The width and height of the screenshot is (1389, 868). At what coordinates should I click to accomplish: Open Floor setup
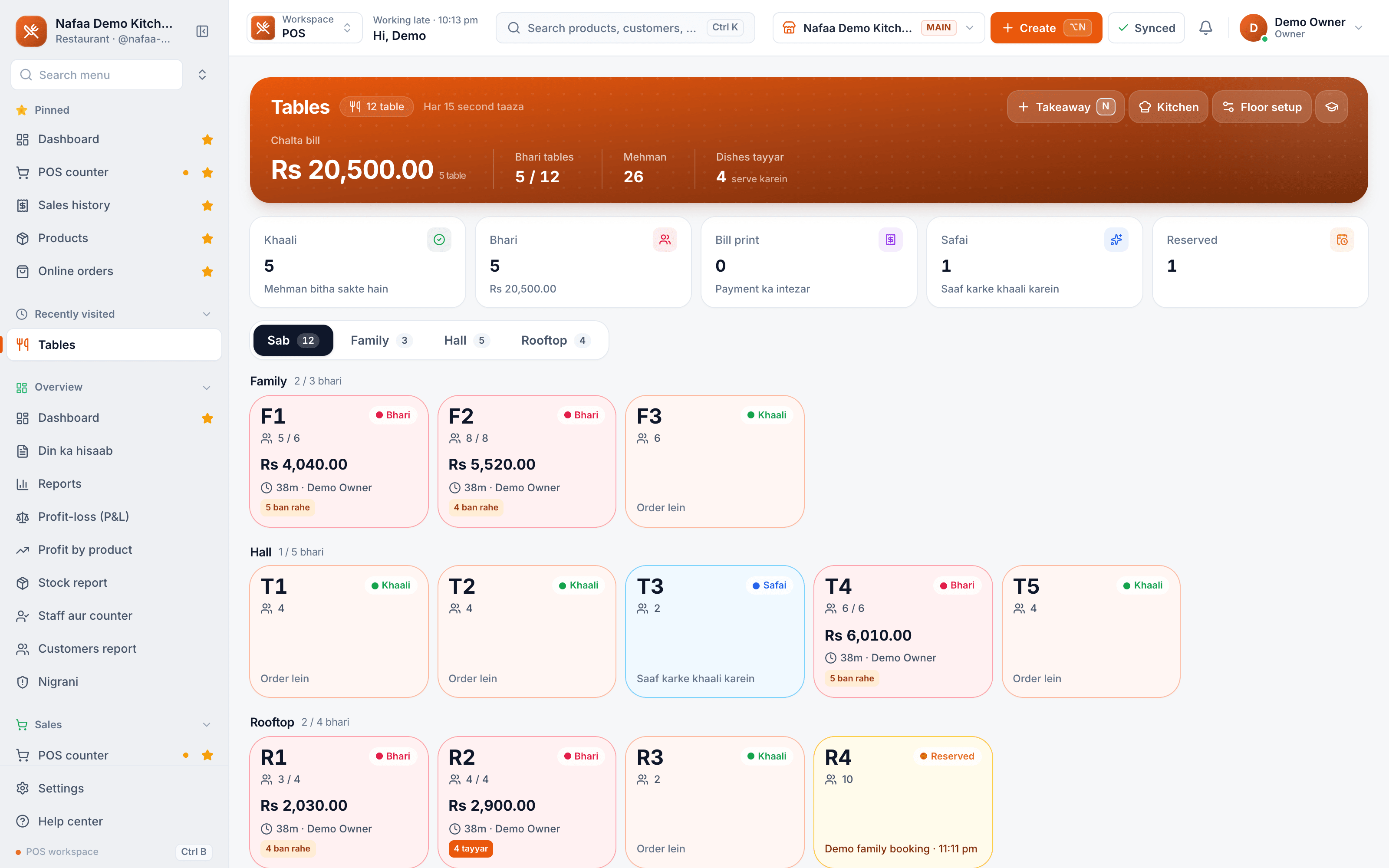[x=1261, y=107]
